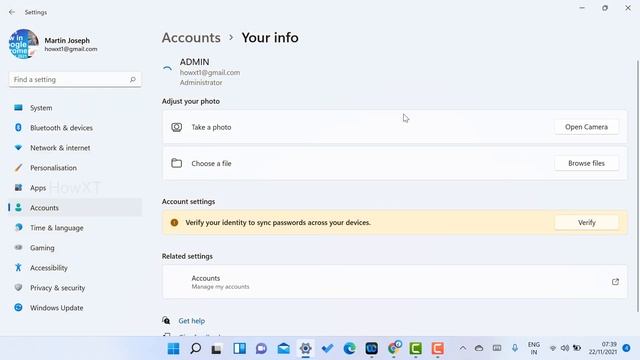Show hidden system tray icons
Screen dimensions: 640x360
[x=462, y=348]
